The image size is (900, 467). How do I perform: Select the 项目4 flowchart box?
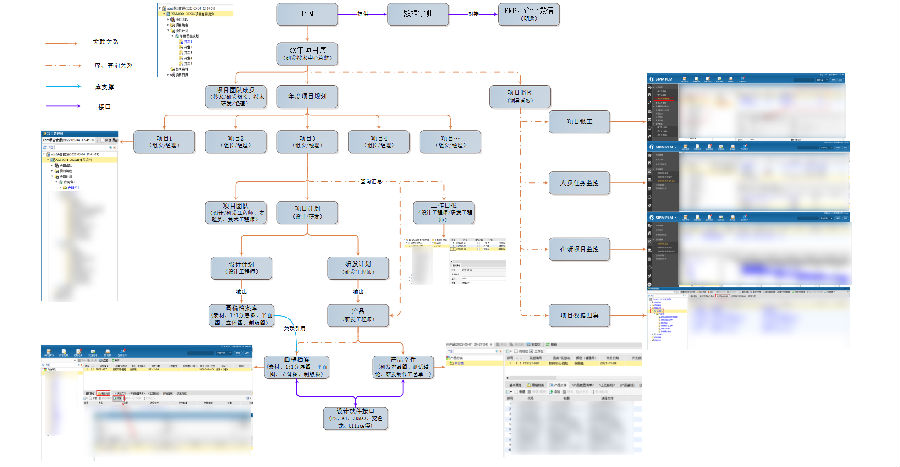click(379, 142)
